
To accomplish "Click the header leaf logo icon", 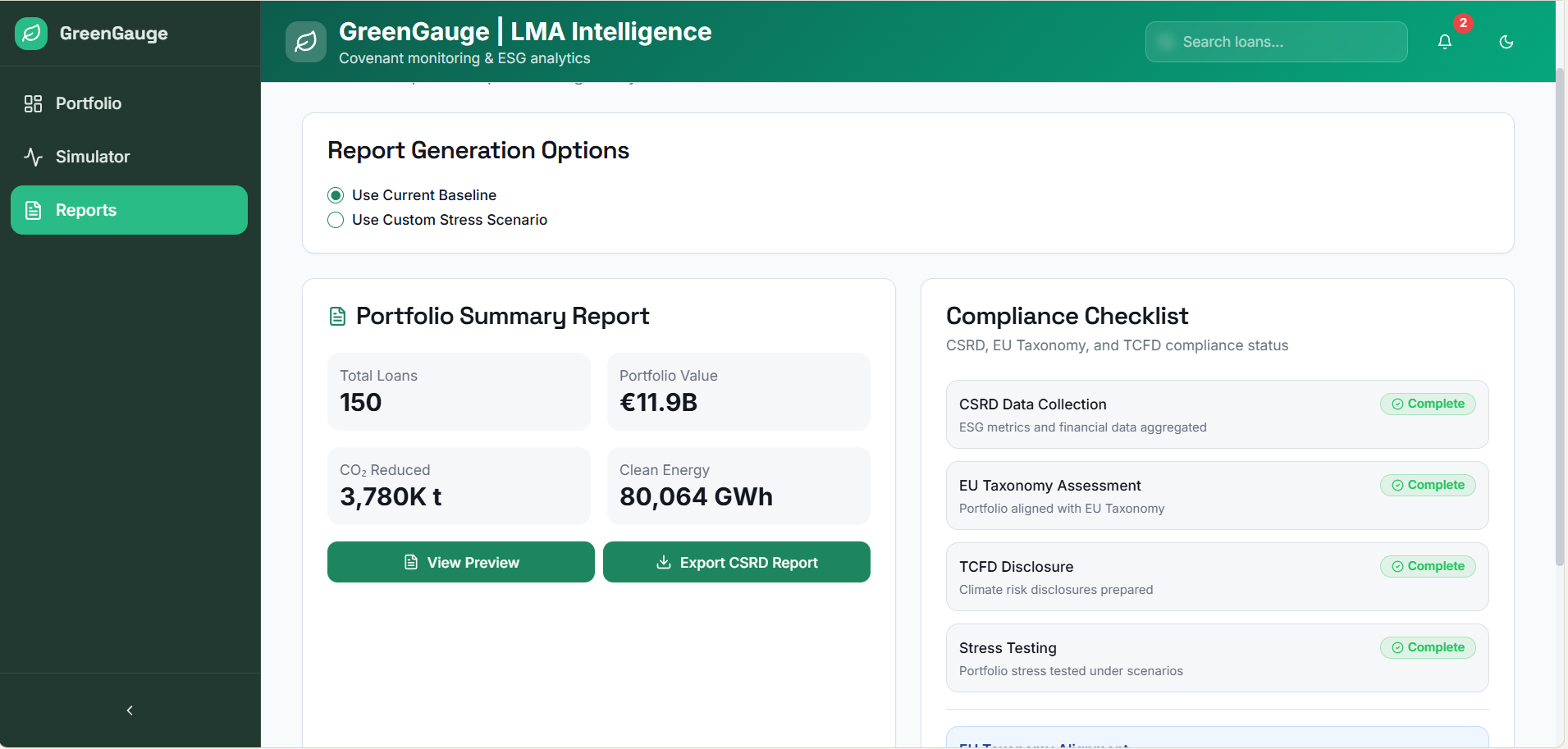I will pos(306,42).
